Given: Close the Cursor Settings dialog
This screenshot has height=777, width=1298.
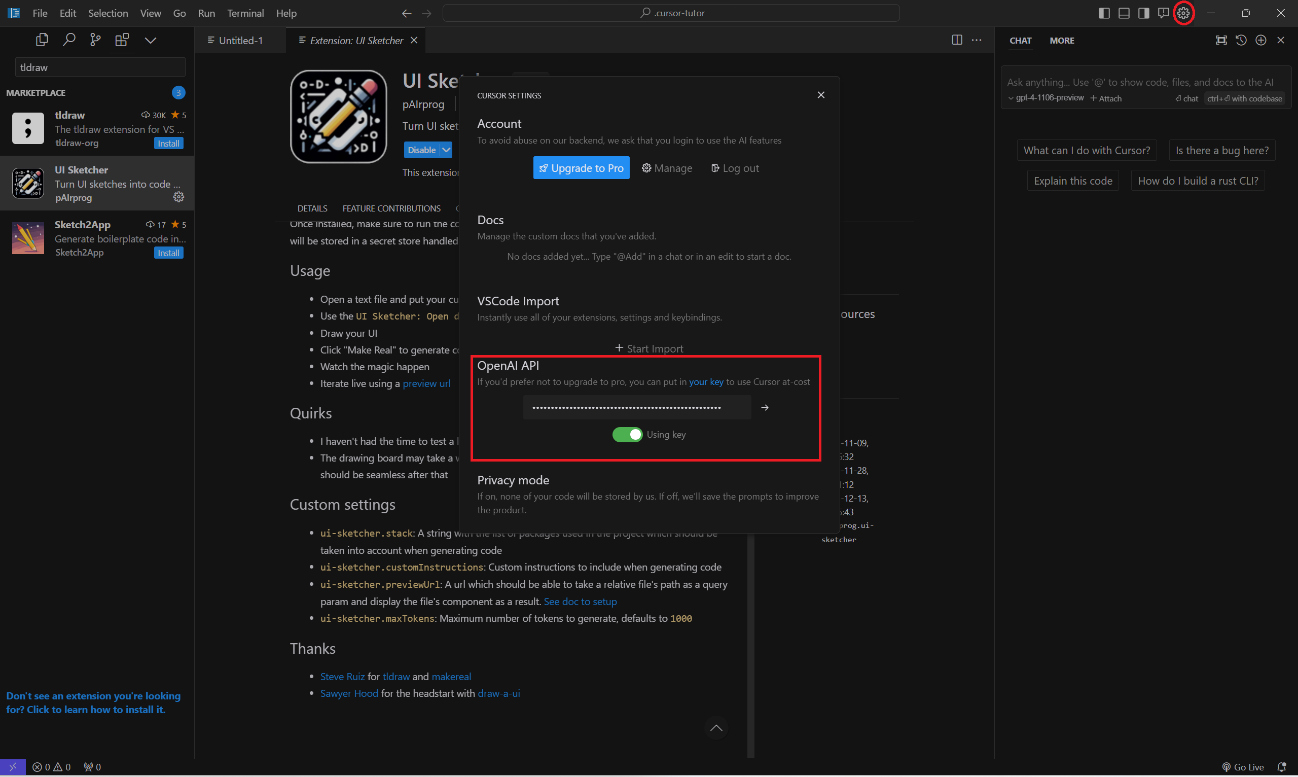Looking at the screenshot, I should 821,95.
